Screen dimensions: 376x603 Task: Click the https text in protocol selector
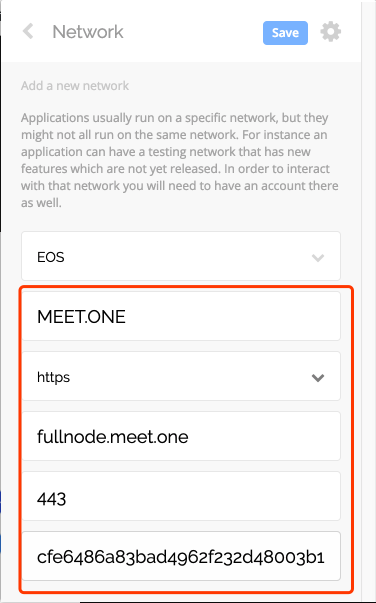tap(53, 377)
